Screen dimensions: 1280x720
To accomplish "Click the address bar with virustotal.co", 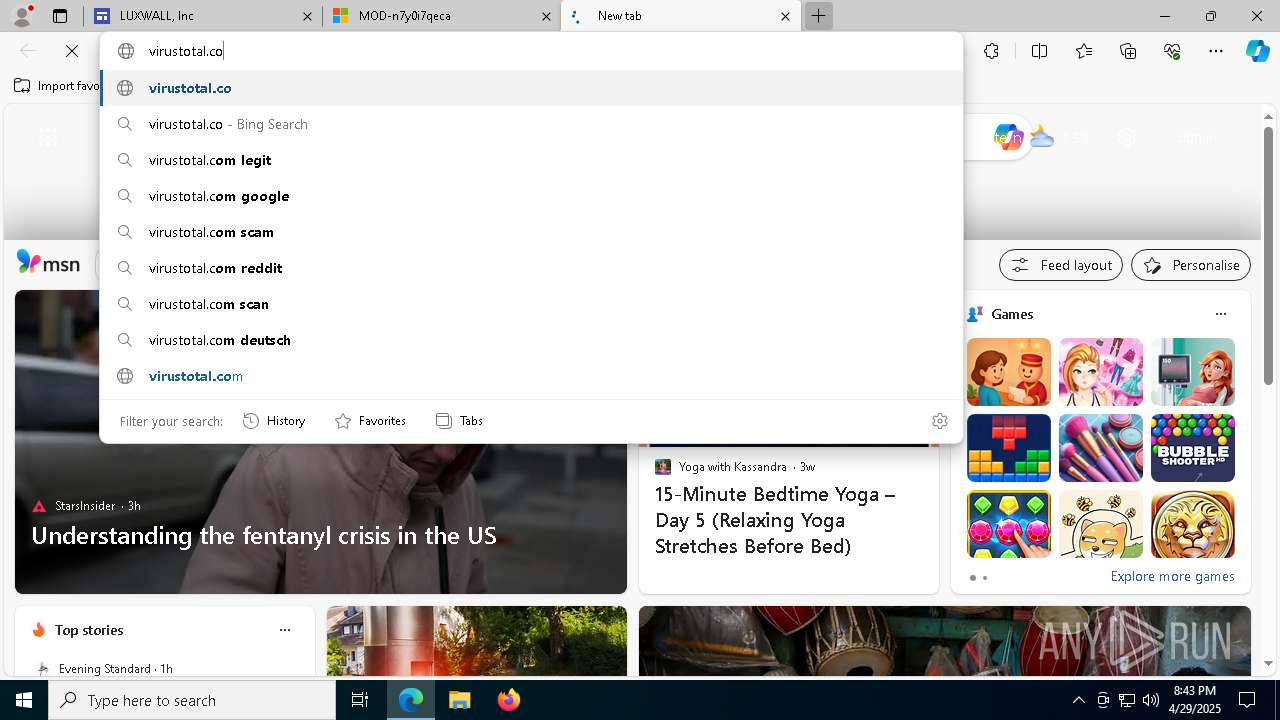I will pyautogui.click(x=530, y=51).
